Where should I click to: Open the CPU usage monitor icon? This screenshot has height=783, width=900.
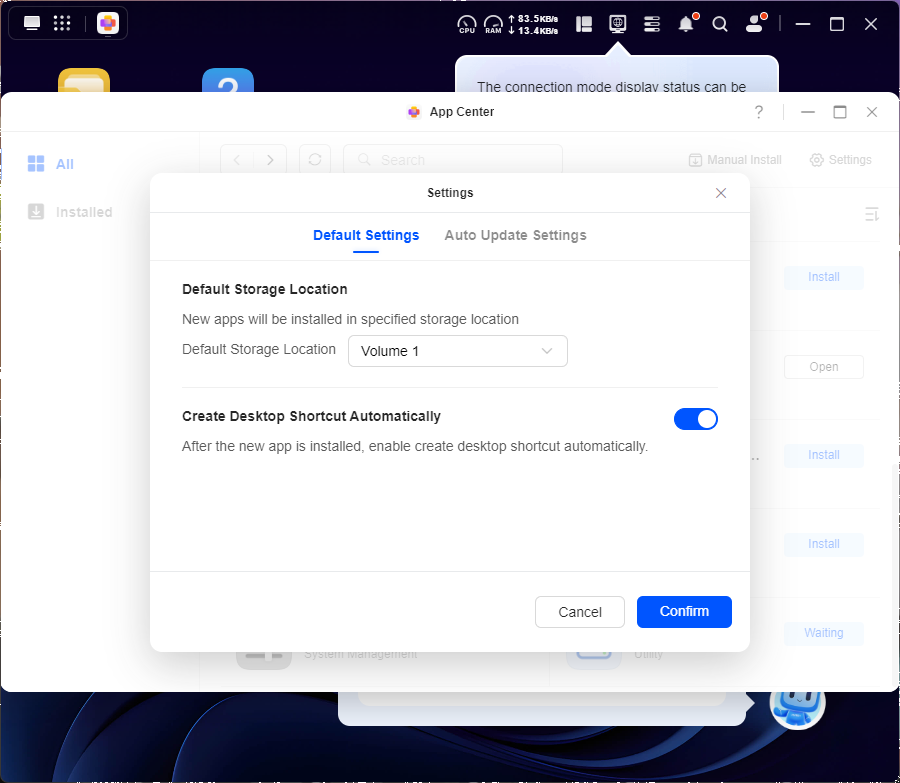467,24
